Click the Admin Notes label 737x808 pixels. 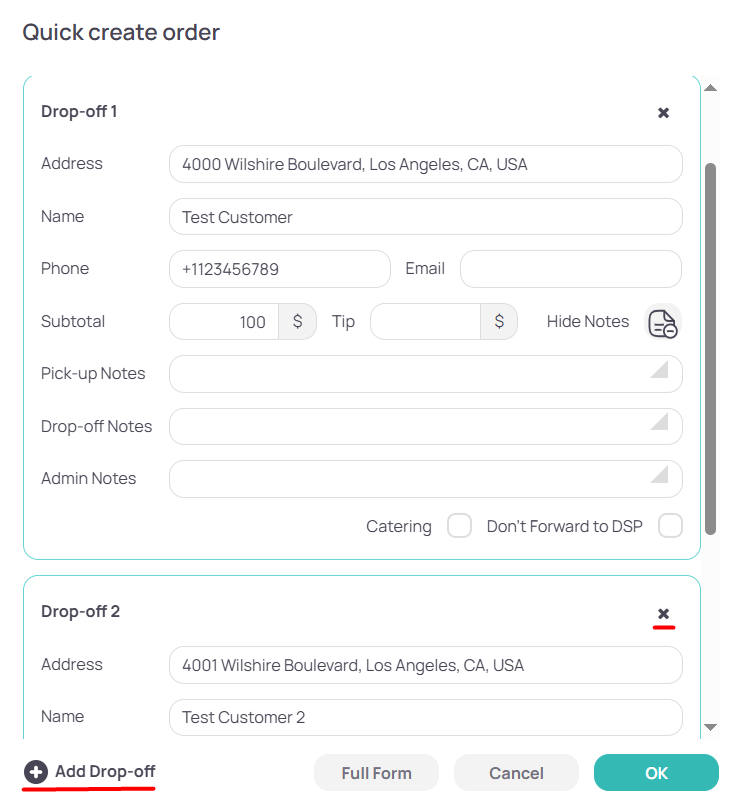pyautogui.click(x=89, y=479)
